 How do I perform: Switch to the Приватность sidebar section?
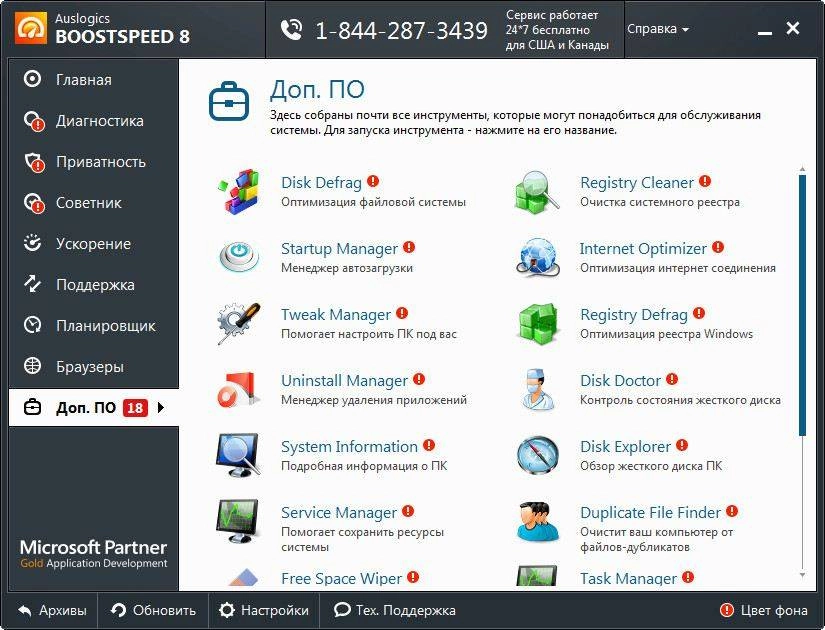coord(94,162)
